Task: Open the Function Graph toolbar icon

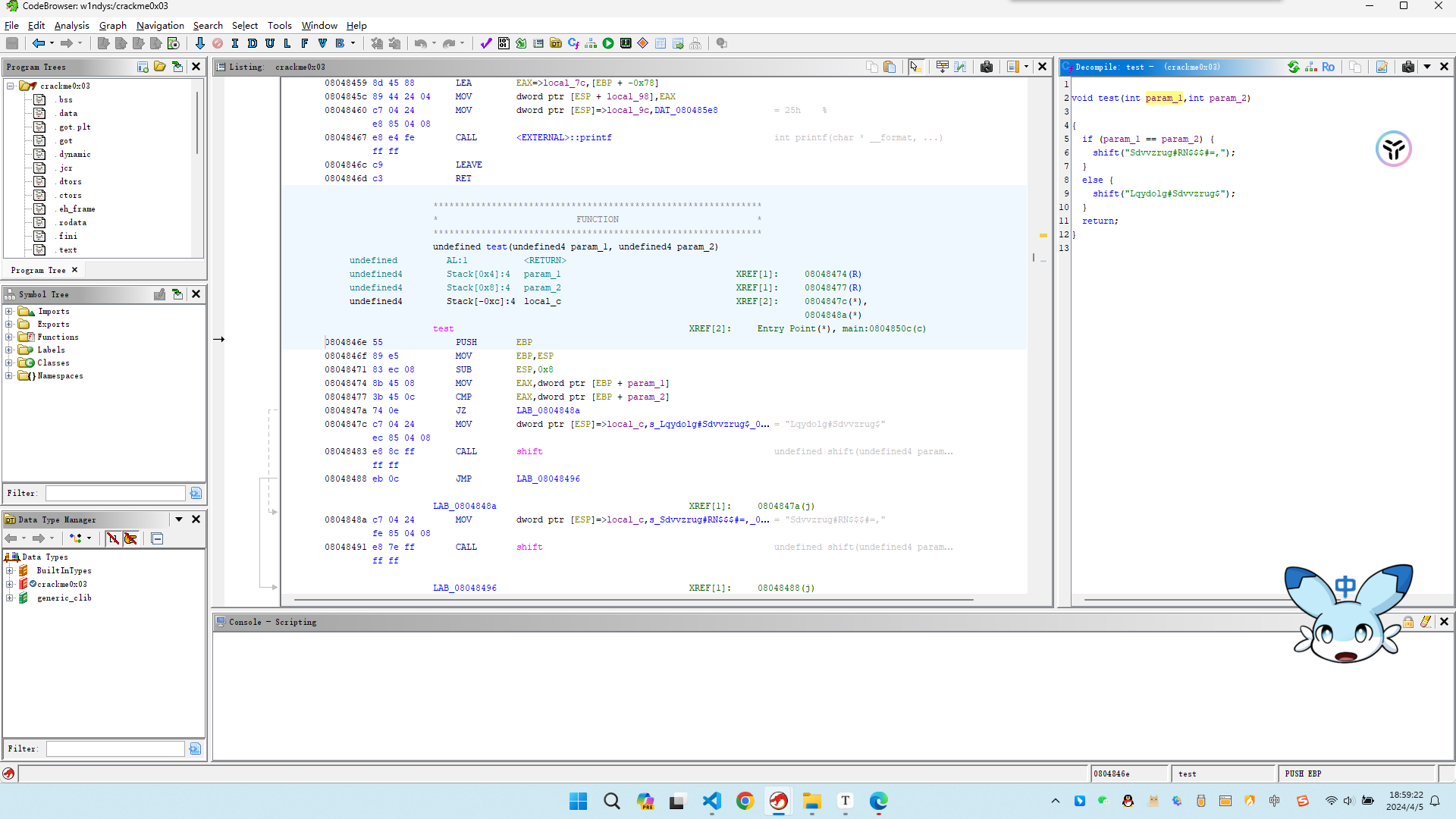Action: coord(591,43)
